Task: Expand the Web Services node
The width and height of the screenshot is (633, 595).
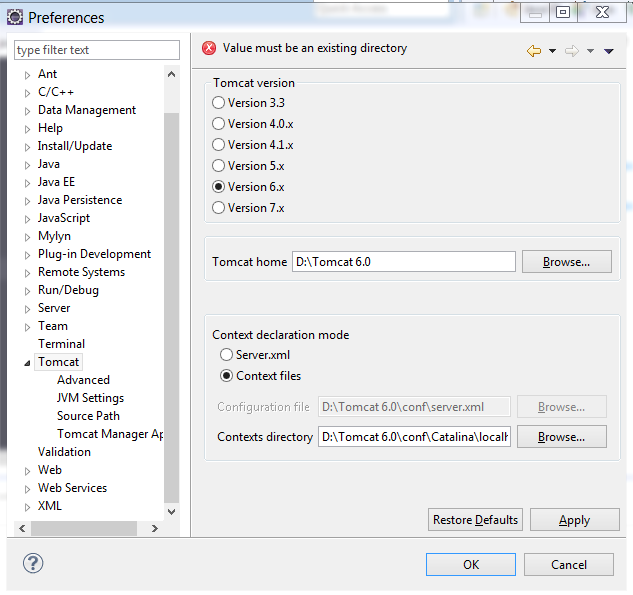Action: tap(27, 489)
